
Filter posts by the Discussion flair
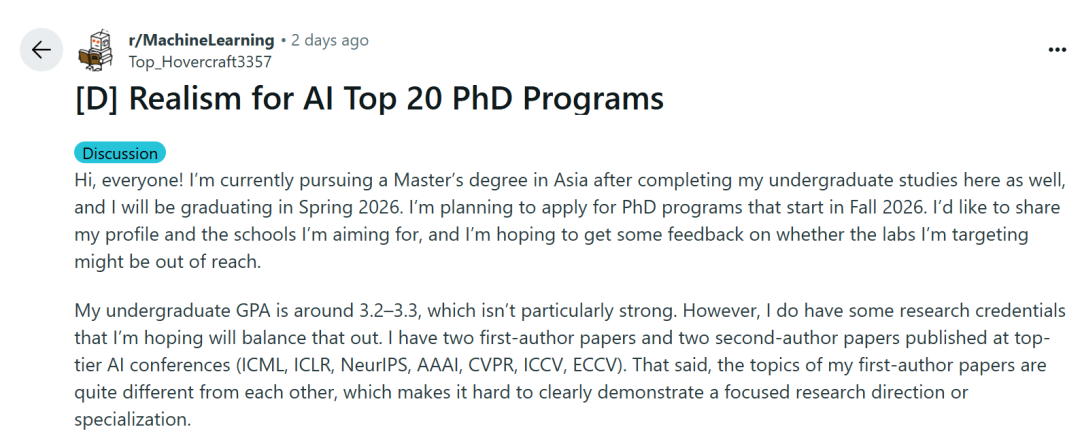120,153
